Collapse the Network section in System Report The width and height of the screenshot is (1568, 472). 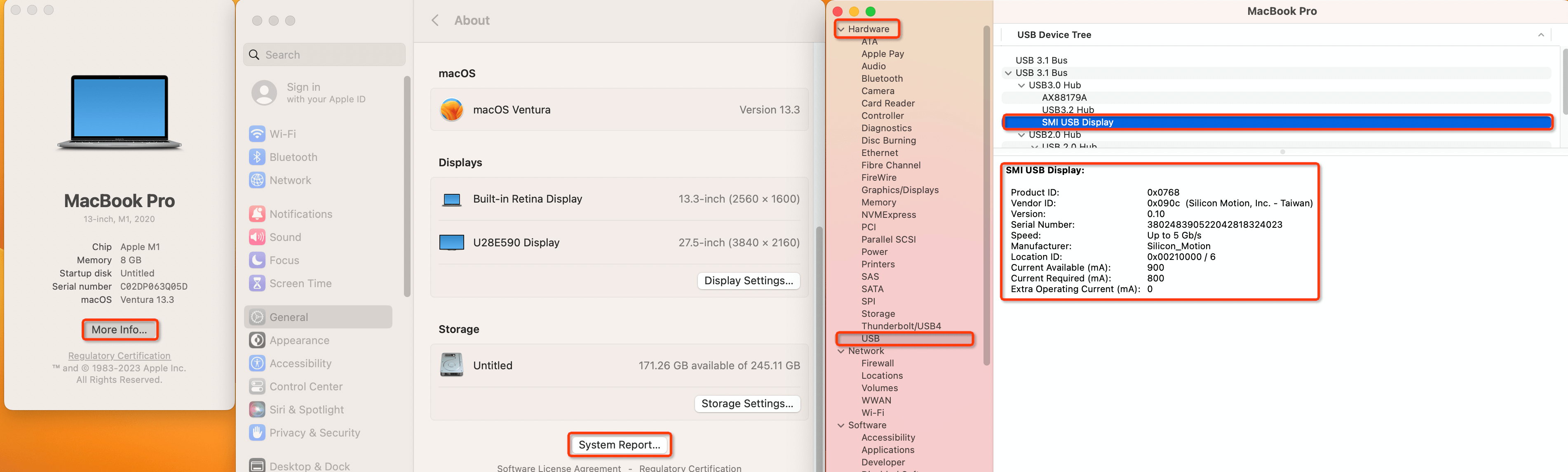(841, 352)
